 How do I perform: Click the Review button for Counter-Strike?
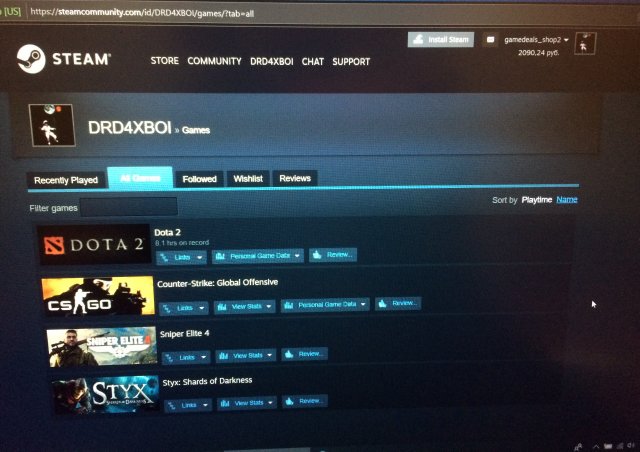pyautogui.click(x=398, y=303)
